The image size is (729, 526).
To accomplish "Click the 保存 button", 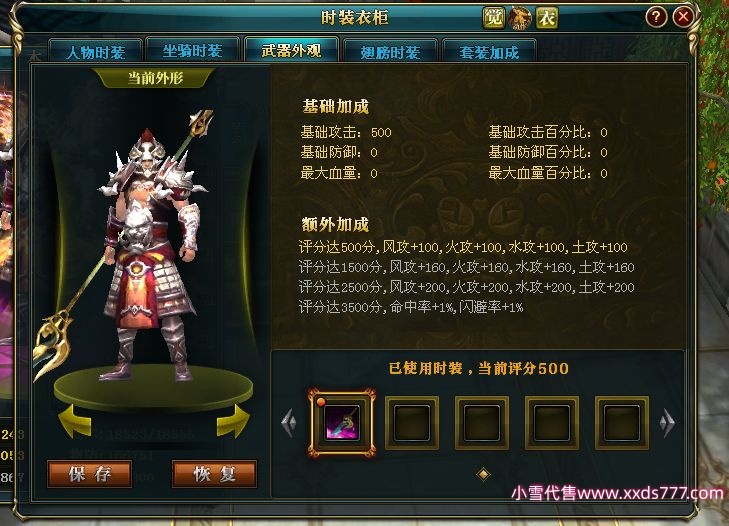I will click(90, 474).
